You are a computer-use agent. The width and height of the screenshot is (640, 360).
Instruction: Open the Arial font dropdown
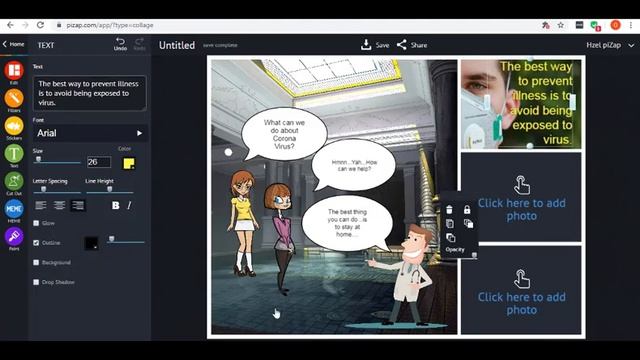(x=90, y=133)
